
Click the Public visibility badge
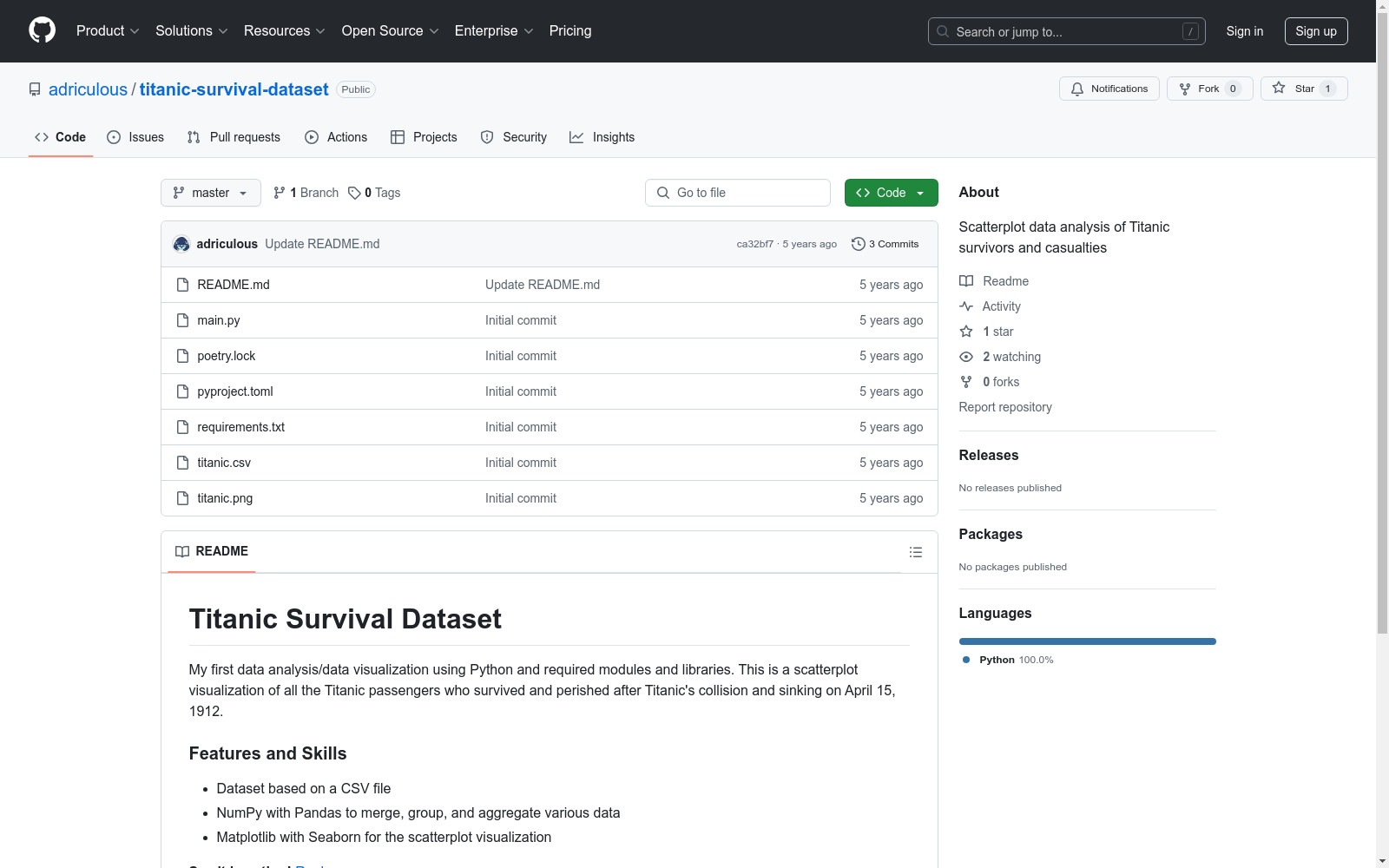click(x=356, y=89)
